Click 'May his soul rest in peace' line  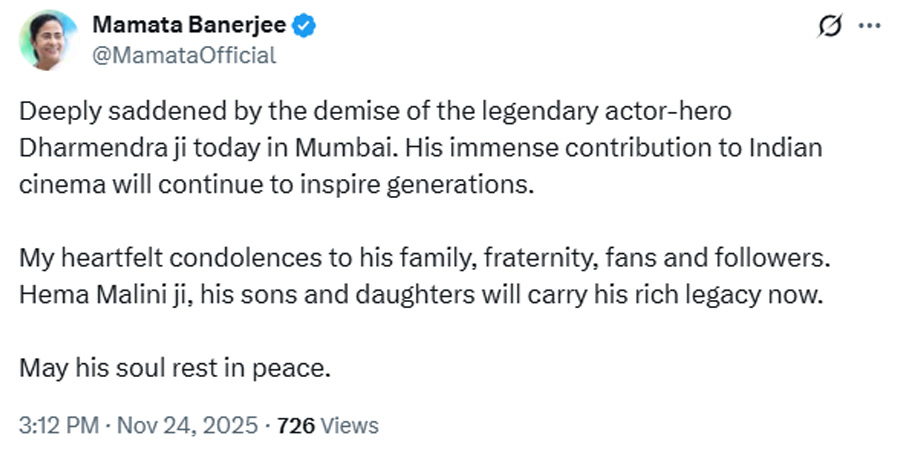[x=174, y=368]
